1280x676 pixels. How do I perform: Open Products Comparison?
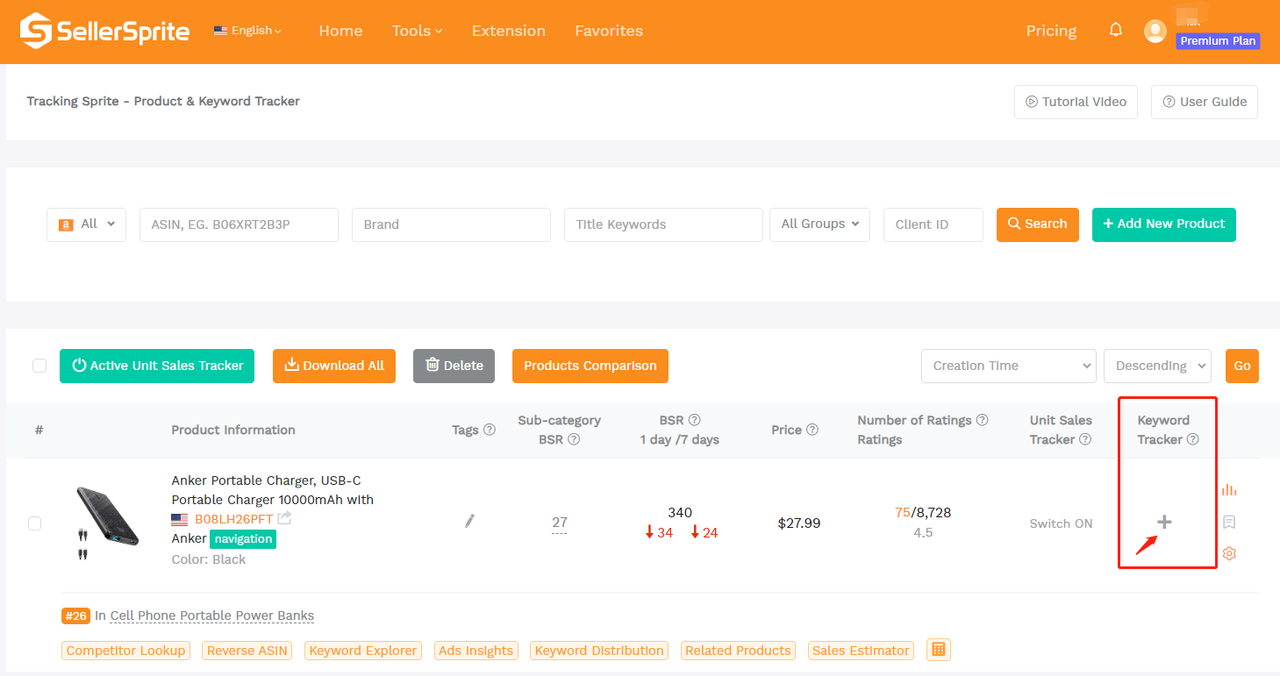(x=590, y=366)
